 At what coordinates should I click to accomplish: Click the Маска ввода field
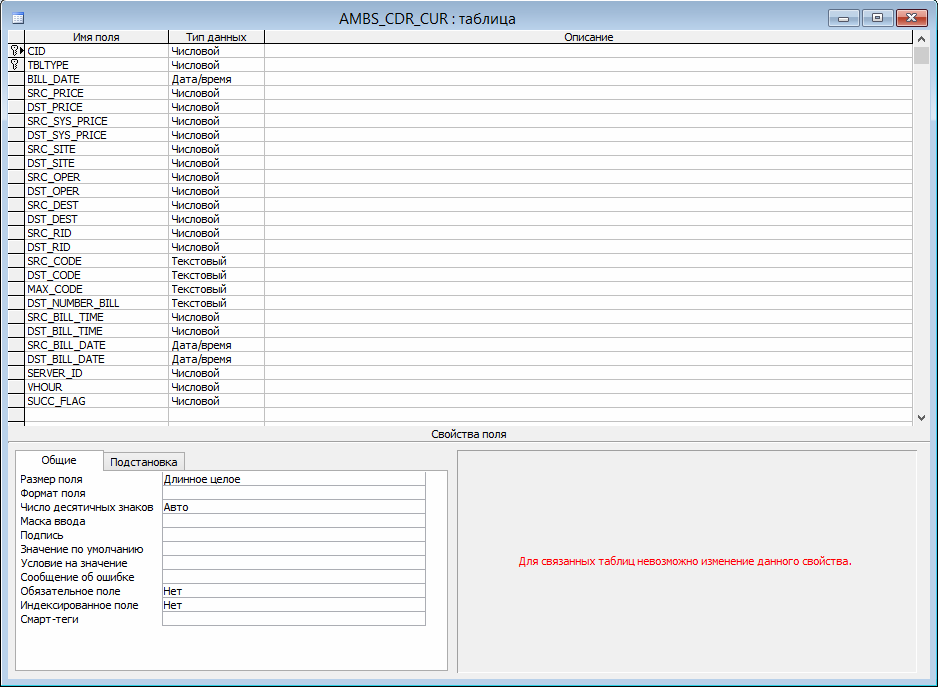[294, 521]
